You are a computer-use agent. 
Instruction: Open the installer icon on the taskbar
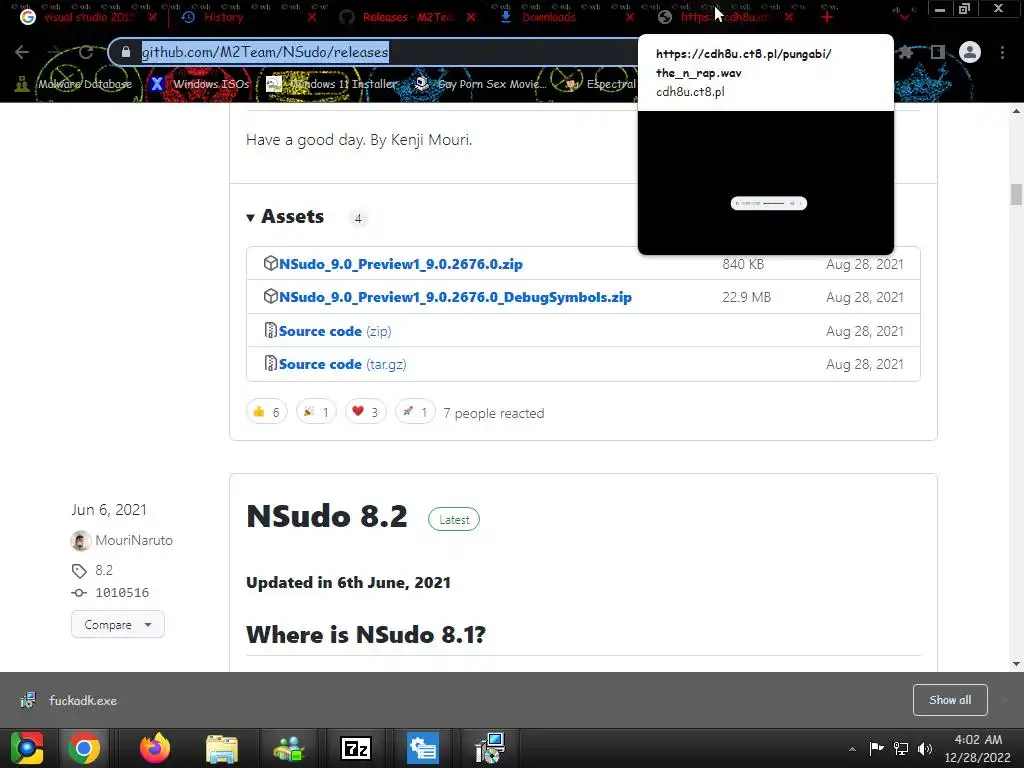(490, 748)
